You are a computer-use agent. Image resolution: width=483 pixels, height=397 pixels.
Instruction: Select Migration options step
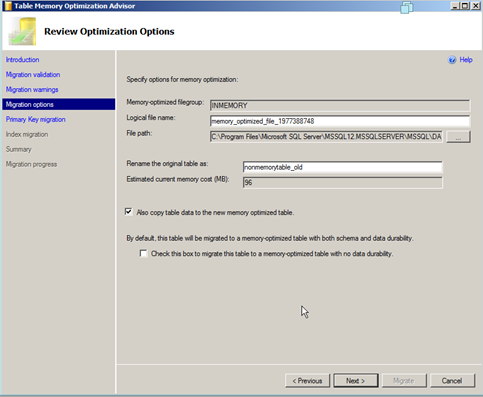tap(59, 104)
